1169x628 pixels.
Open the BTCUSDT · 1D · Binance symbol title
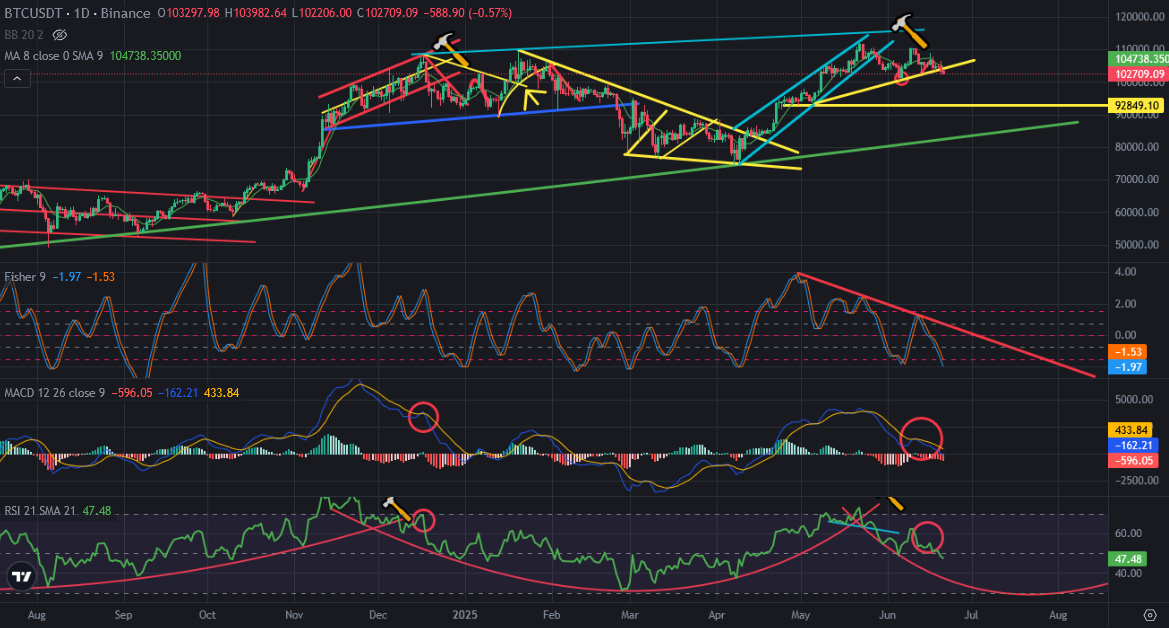(x=78, y=13)
